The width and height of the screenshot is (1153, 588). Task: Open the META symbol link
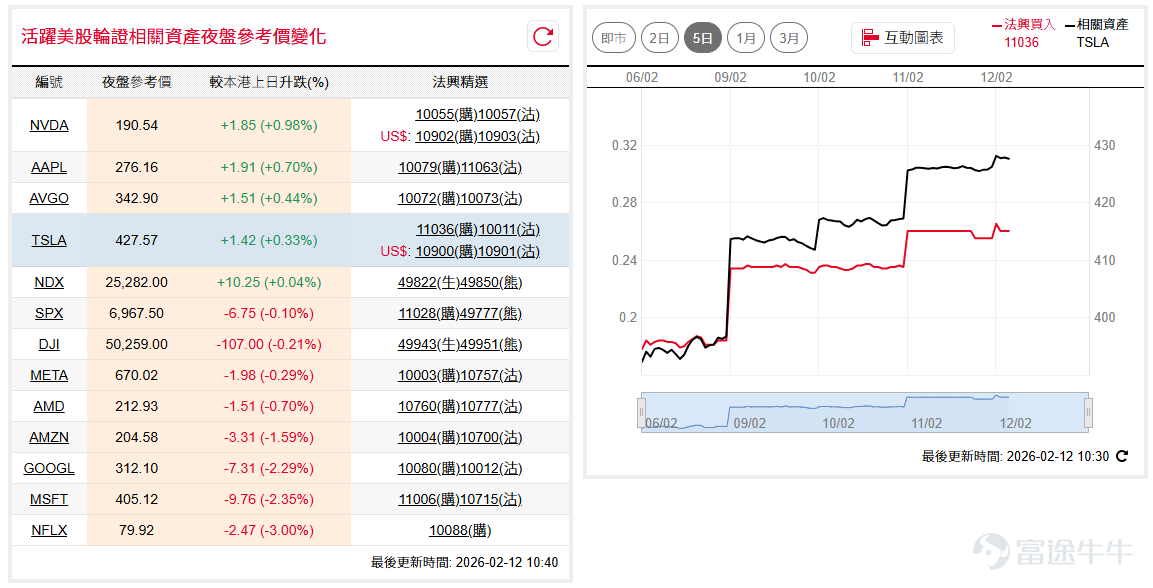tap(49, 376)
